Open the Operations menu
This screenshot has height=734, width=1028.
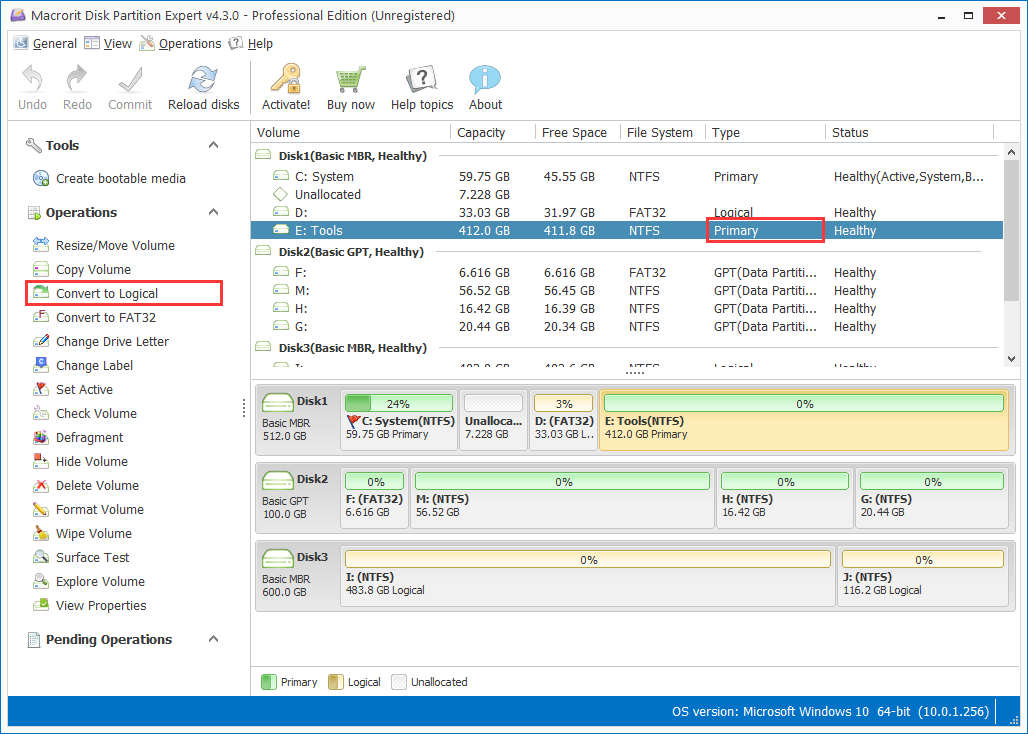tap(180, 43)
